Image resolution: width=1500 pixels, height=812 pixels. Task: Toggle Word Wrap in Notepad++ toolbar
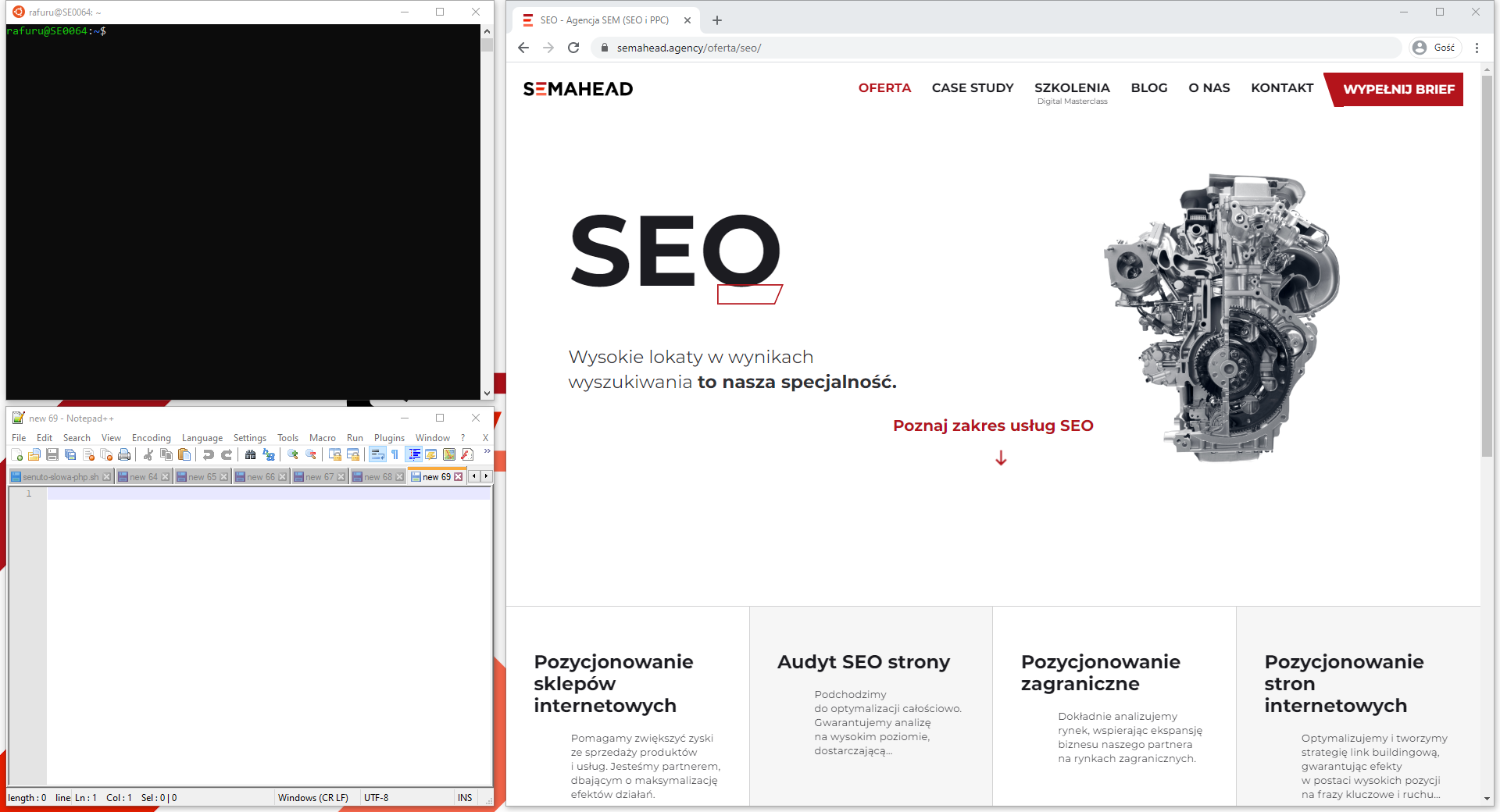click(377, 454)
